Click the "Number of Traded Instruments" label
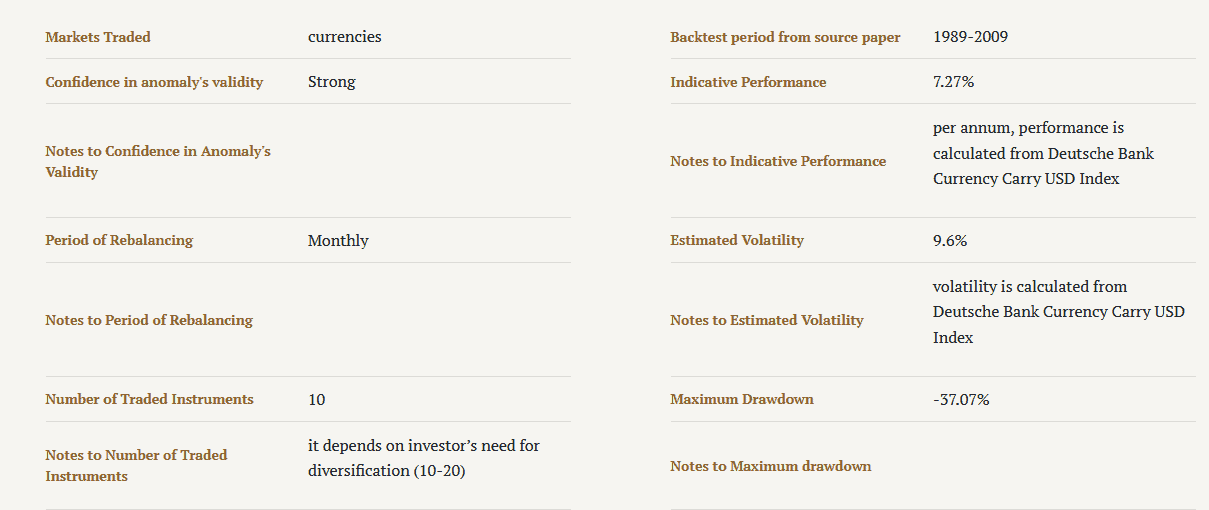 (x=149, y=399)
